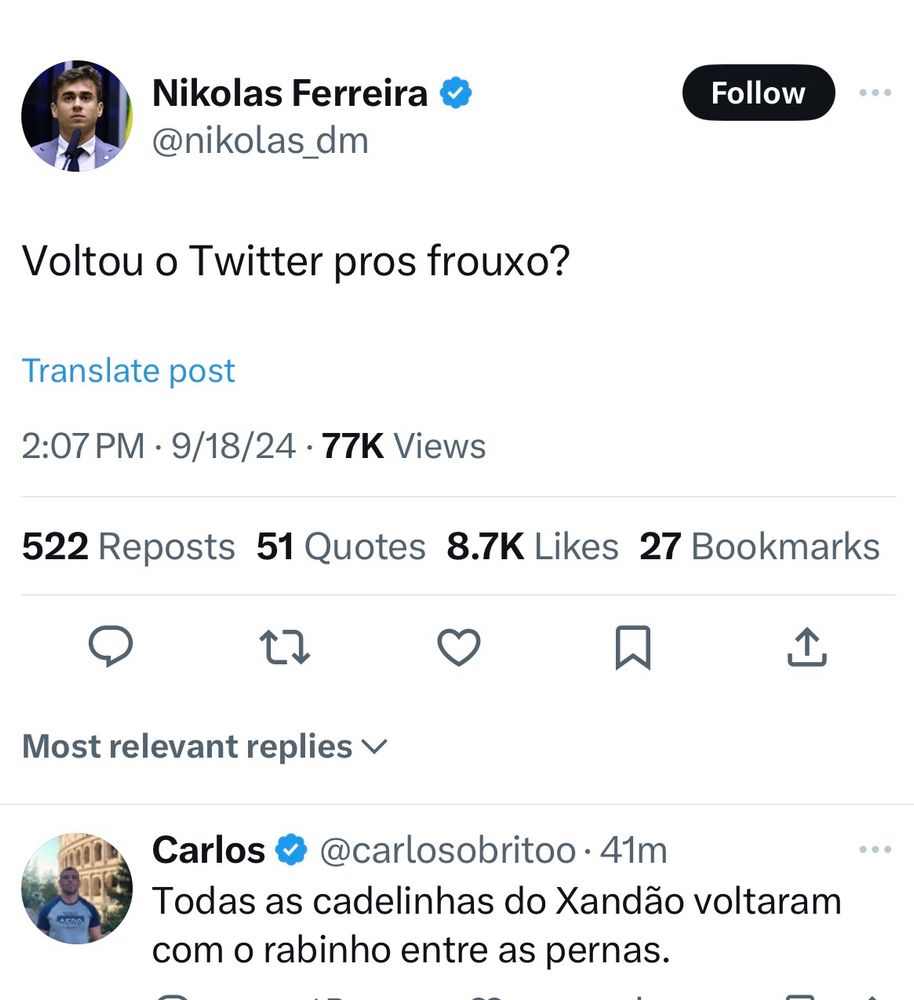Open Carlos's profile avatar
The image size is (914, 1000).
pos(76,888)
